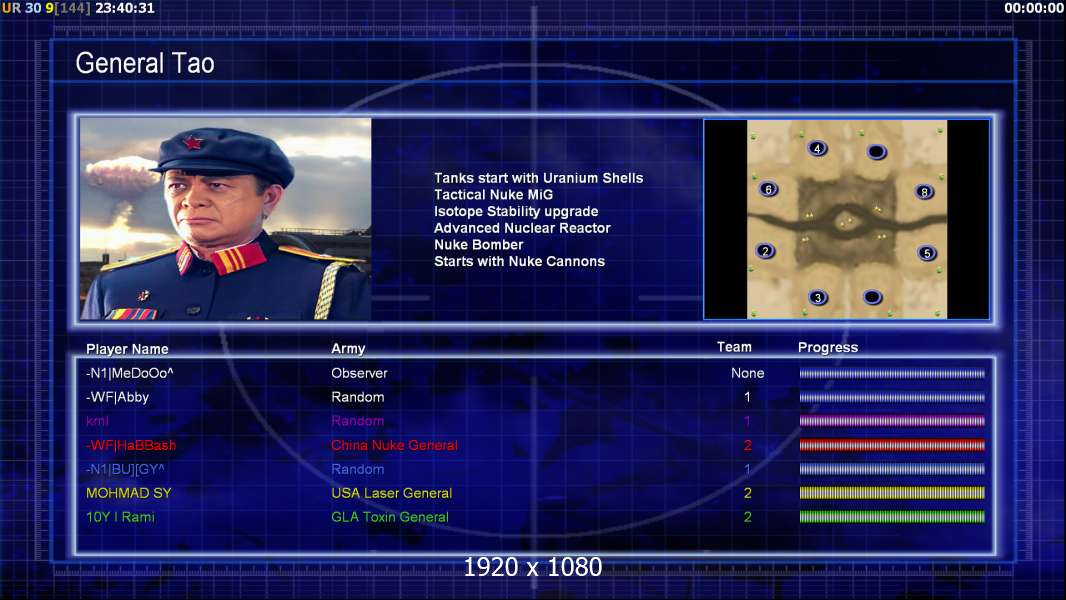The width and height of the screenshot is (1066, 600).
Task: Click start position 5 on the minimap
Action: pos(927,253)
